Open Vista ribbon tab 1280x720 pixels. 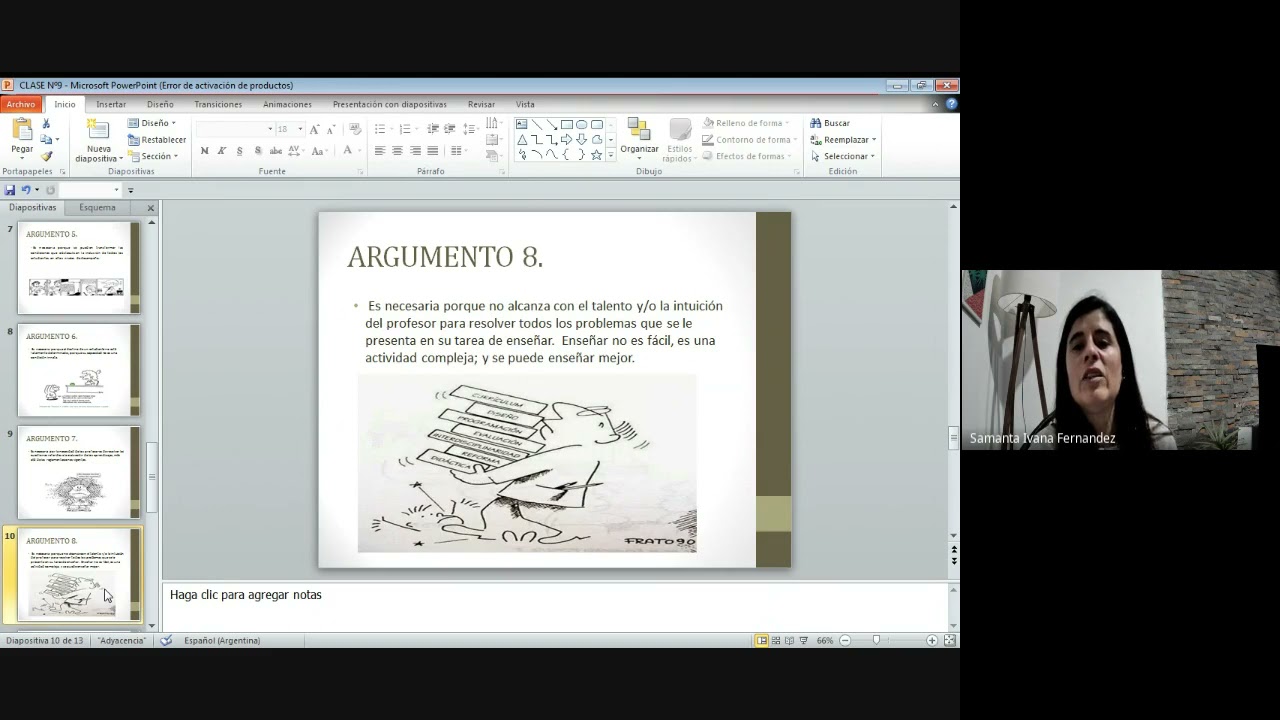[525, 104]
